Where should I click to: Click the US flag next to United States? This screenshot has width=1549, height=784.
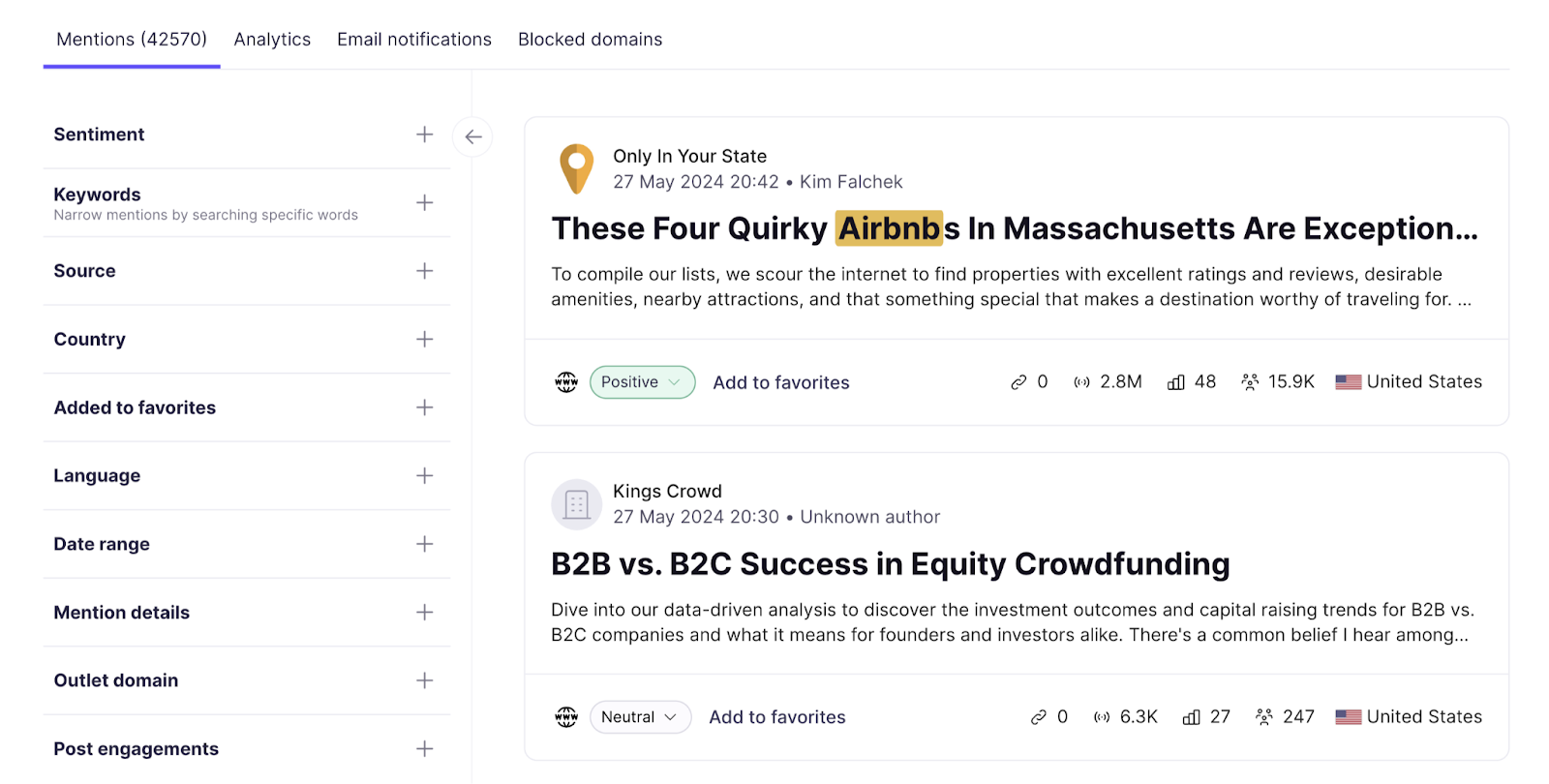tap(1348, 381)
